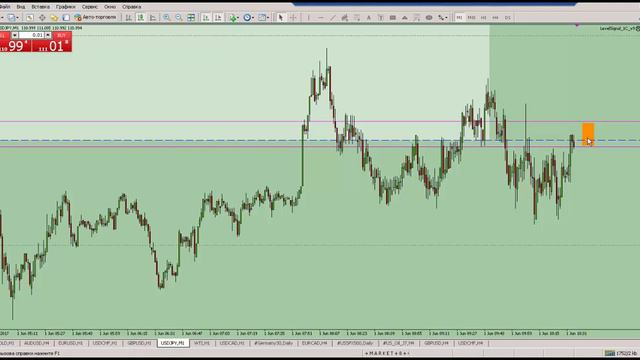Open the Вид menu
Screen dimensions: 640x360
(x=21, y=7)
